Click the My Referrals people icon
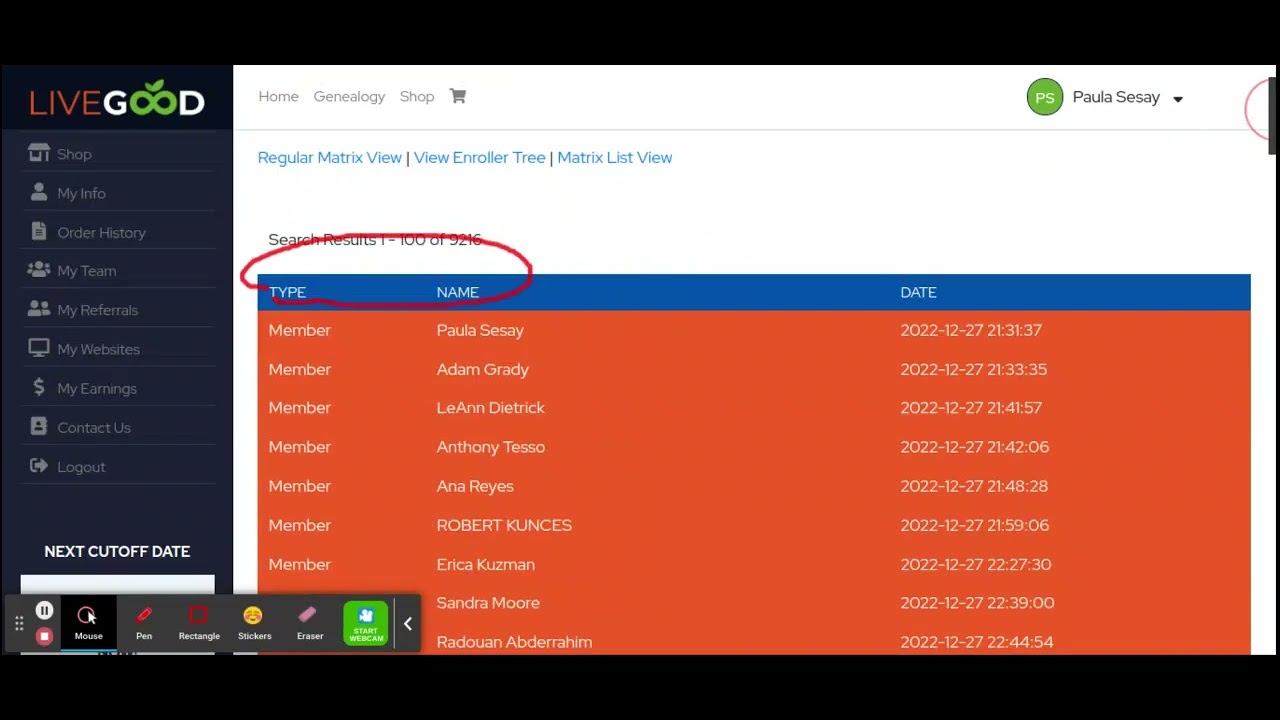Viewport: 1280px width, 720px height. click(x=39, y=309)
